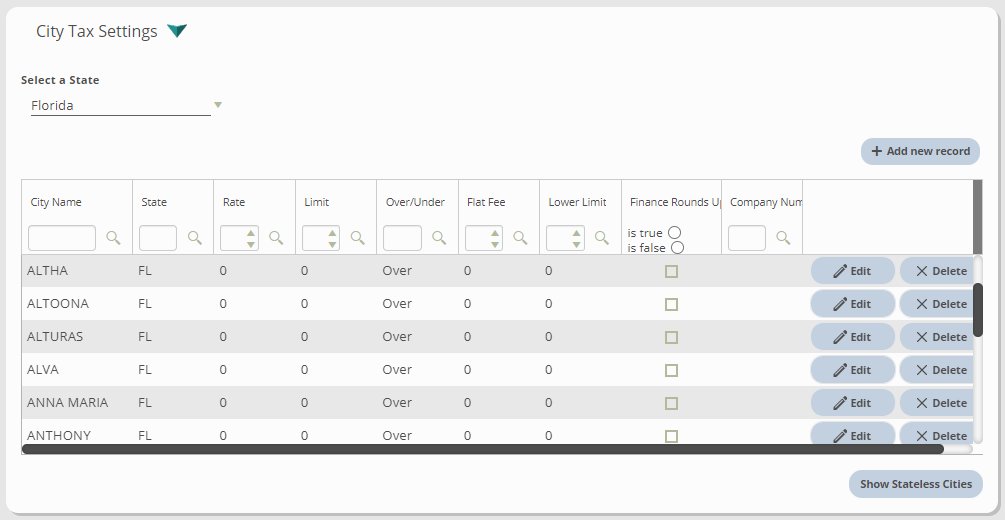This screenshot has height=520, width=1005.
Task: Click Show Stateless Cities button
Action: [916, 484]
